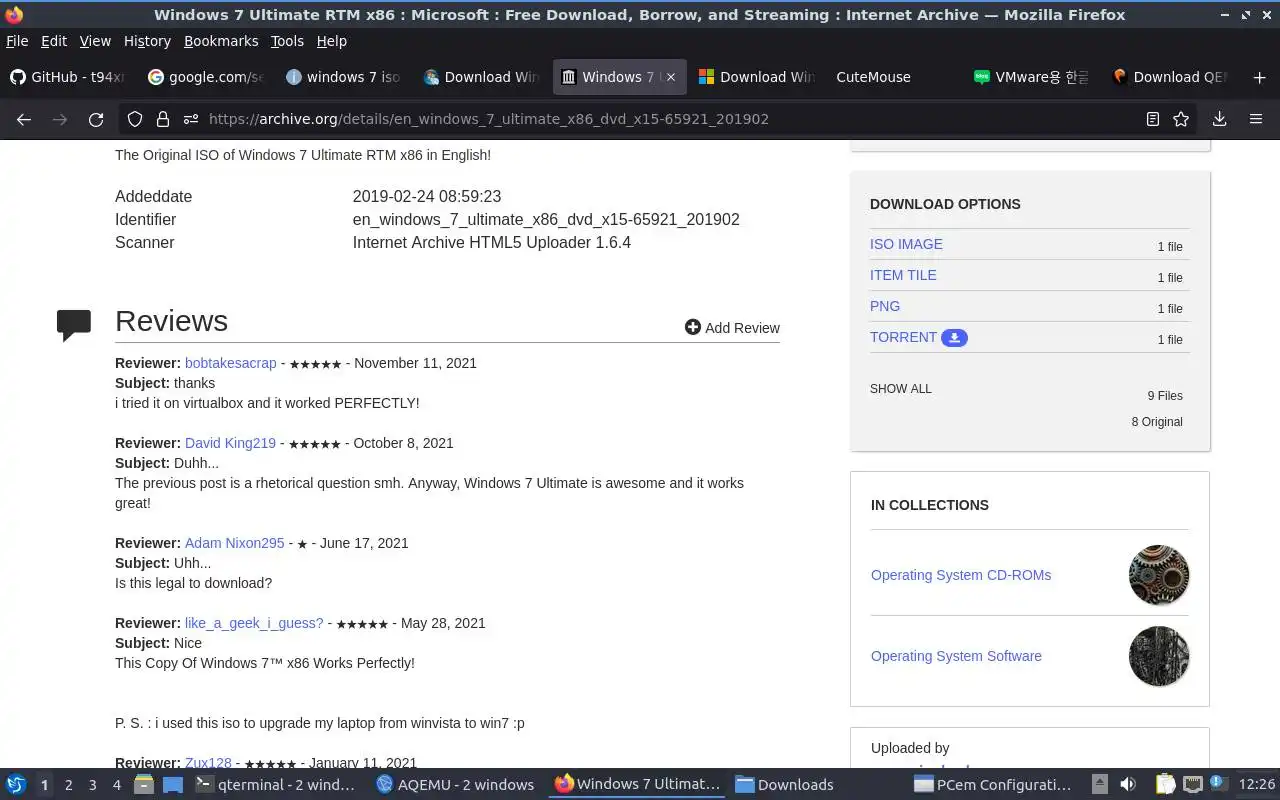Open the Help menu
The image size is (1280, 800).
[x=332, y=41]
